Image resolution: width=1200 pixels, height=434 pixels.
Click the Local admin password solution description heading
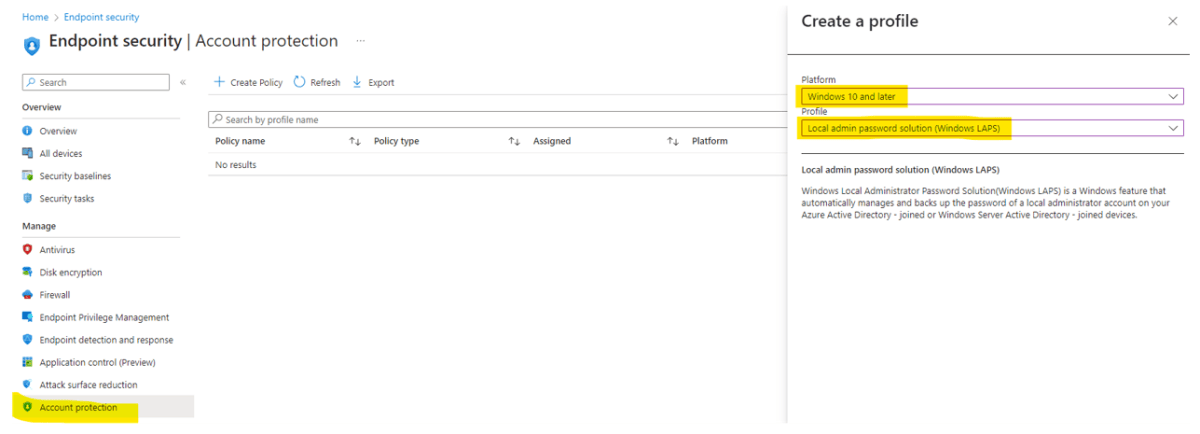(x=900, y=169)
